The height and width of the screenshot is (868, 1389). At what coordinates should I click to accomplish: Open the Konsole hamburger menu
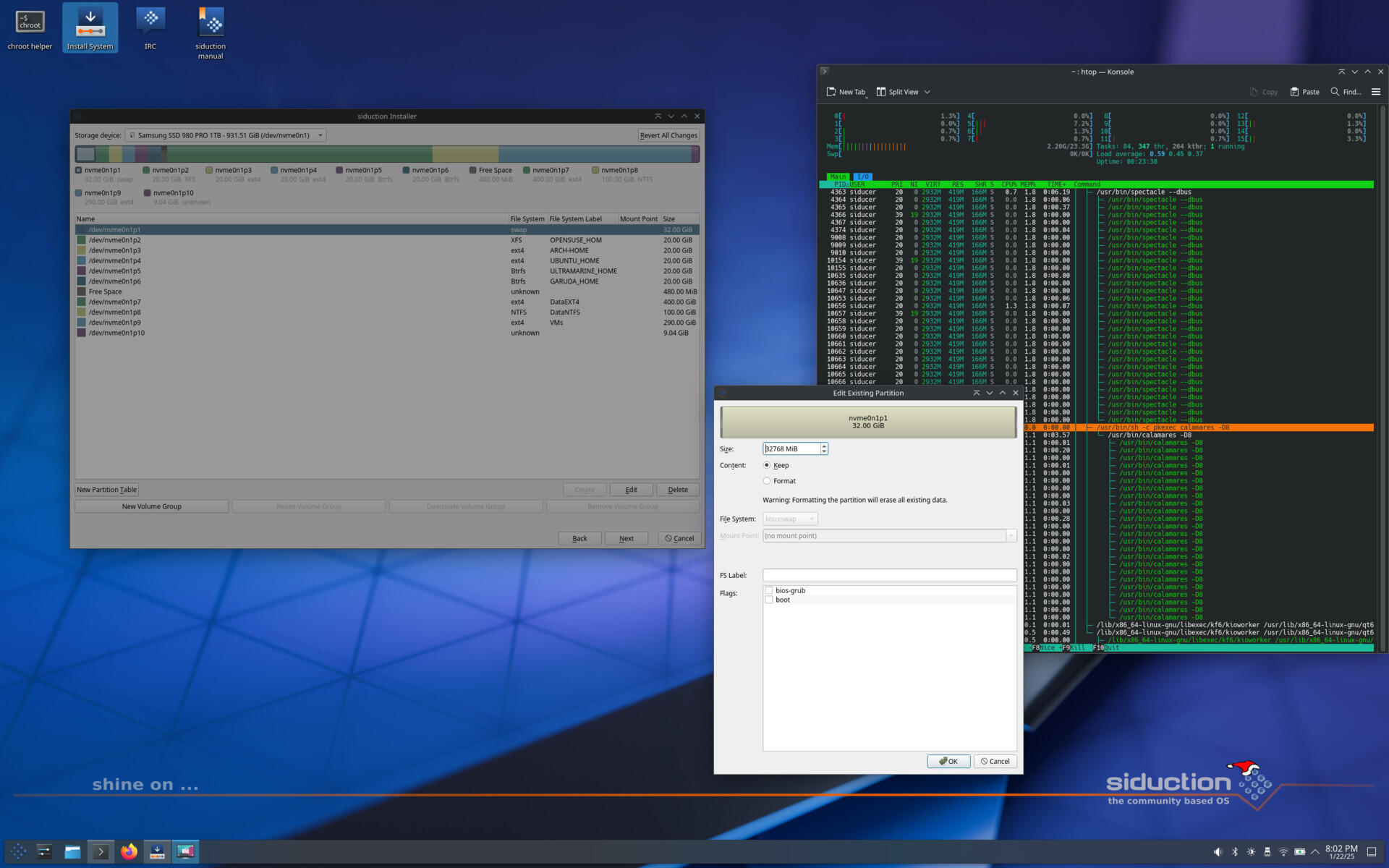tap(1376, 92)
